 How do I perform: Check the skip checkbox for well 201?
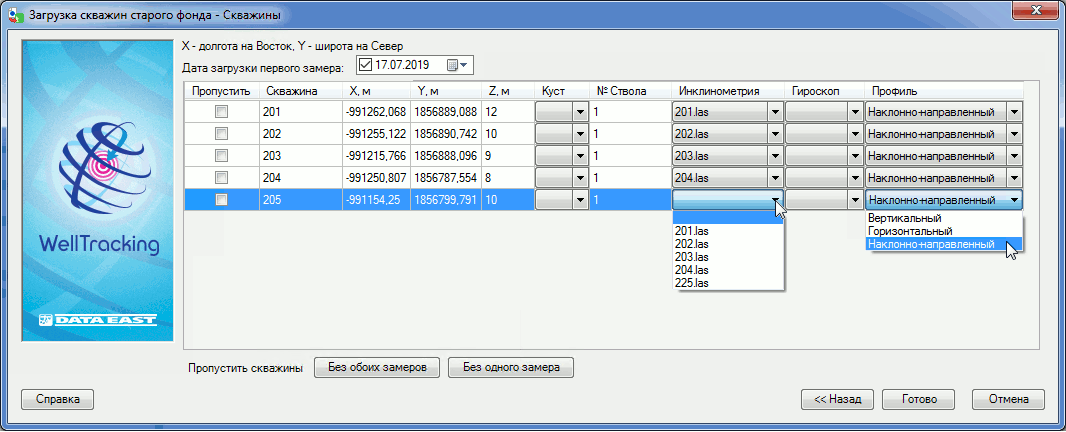(x=222, y=112)
